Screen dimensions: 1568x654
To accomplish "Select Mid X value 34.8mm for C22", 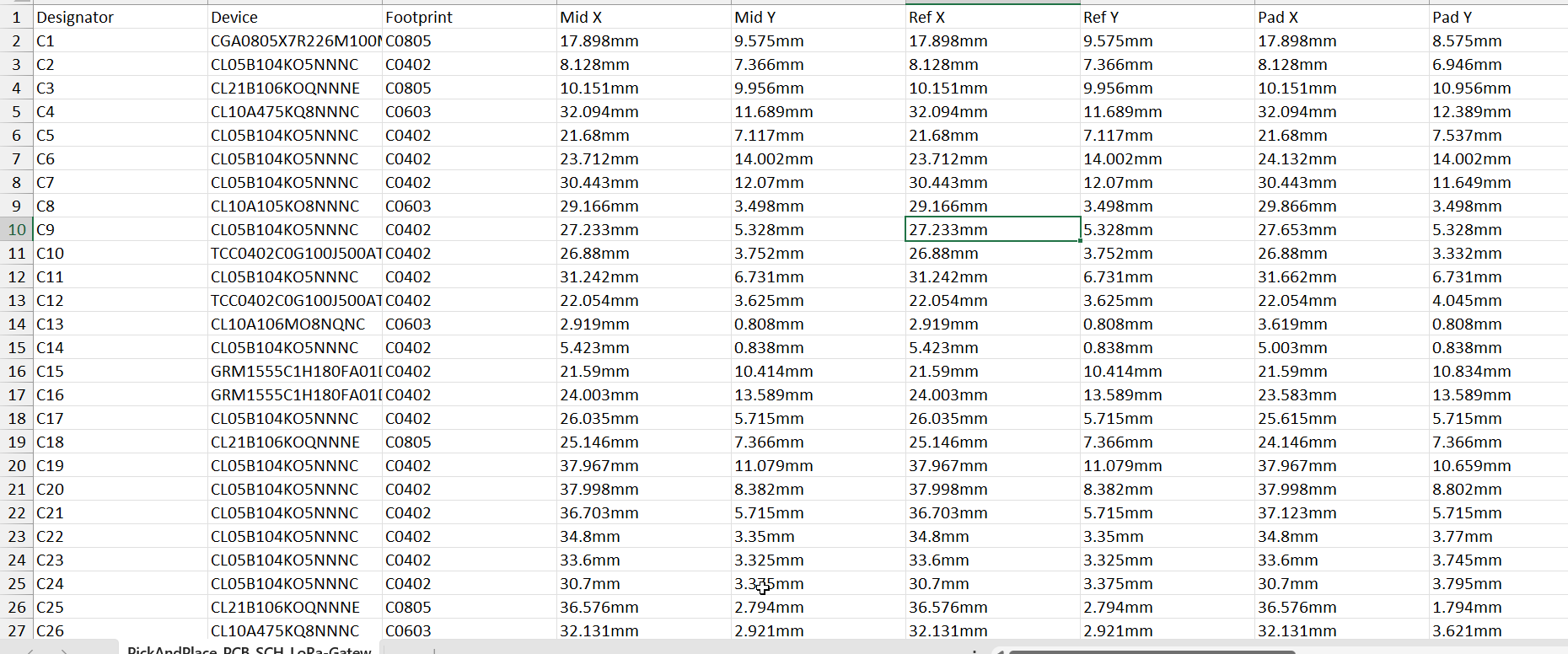I will (x=643, y=536).
